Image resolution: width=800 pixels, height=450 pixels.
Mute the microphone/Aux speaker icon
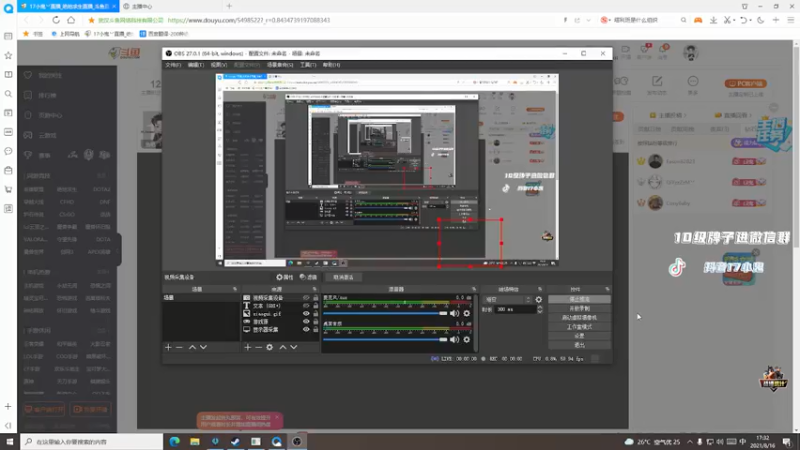pyautogui.click(x=454, y=313)
